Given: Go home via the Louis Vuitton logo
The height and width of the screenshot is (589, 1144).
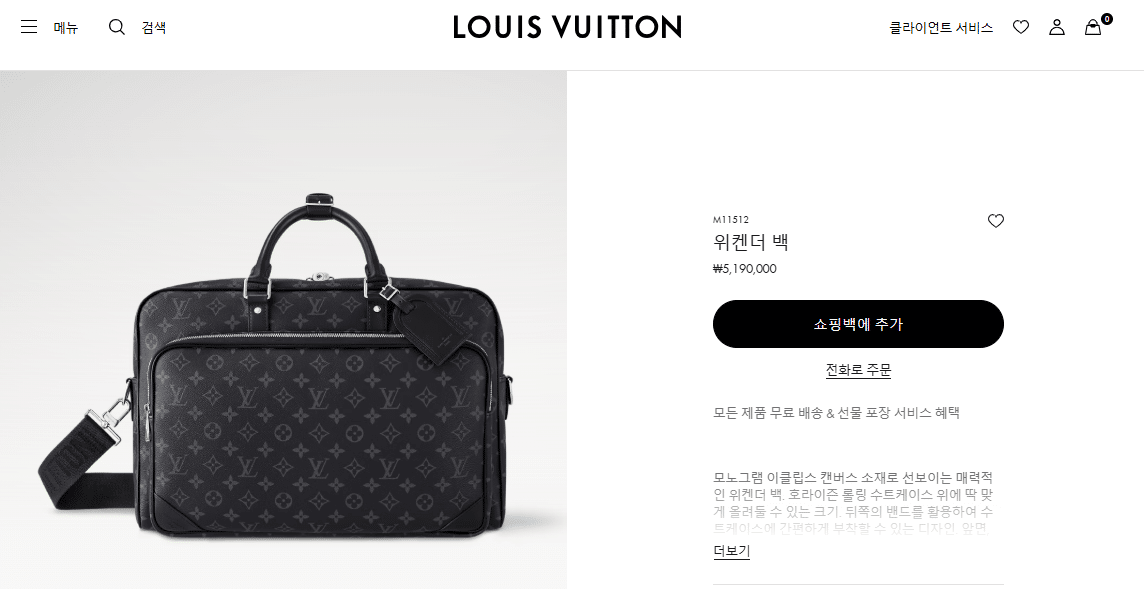Looking at the screenshot, I should (x=567, y=27).
